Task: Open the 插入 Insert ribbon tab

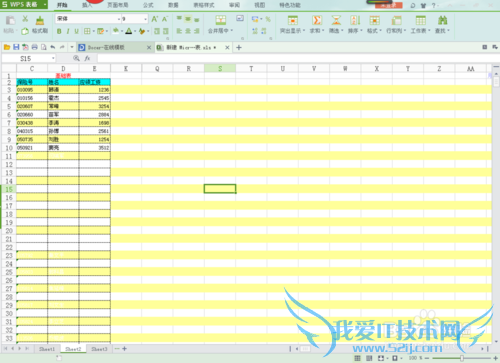Action: tap(87, 5)
